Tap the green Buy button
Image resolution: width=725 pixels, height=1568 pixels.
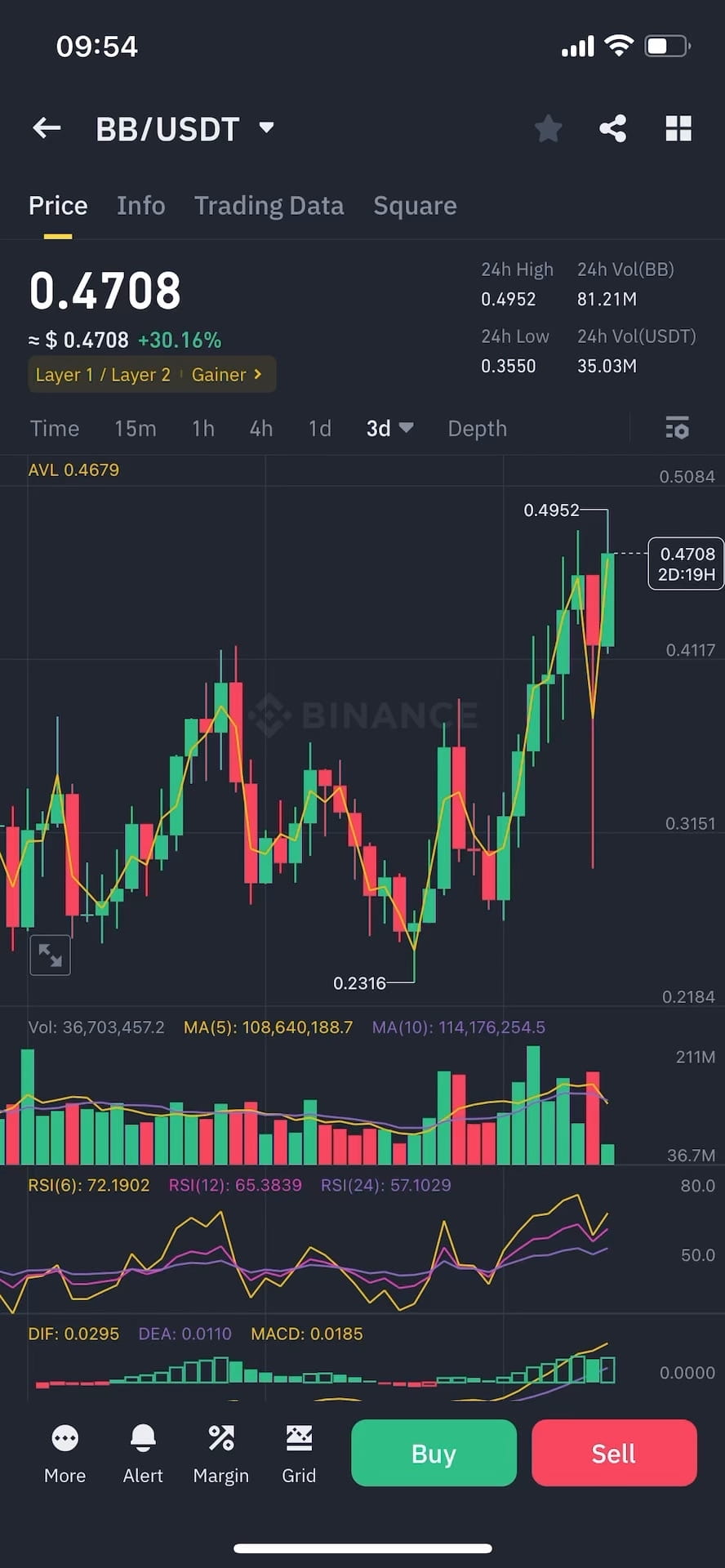click(434, 1453)
